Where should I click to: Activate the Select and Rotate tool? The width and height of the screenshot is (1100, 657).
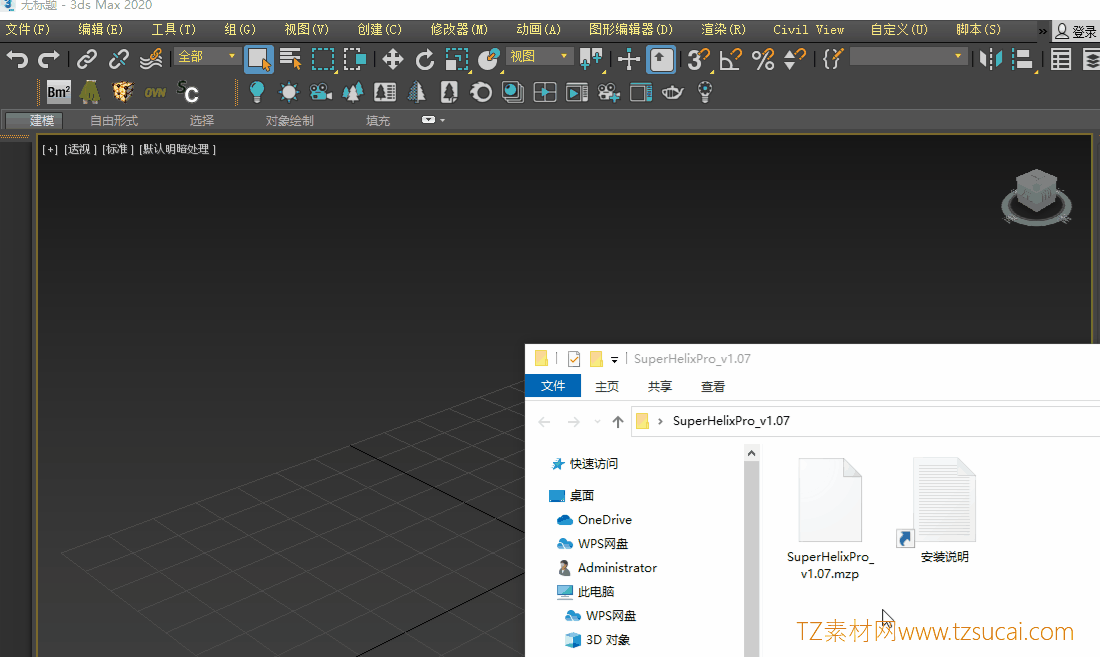coord(424,60)
